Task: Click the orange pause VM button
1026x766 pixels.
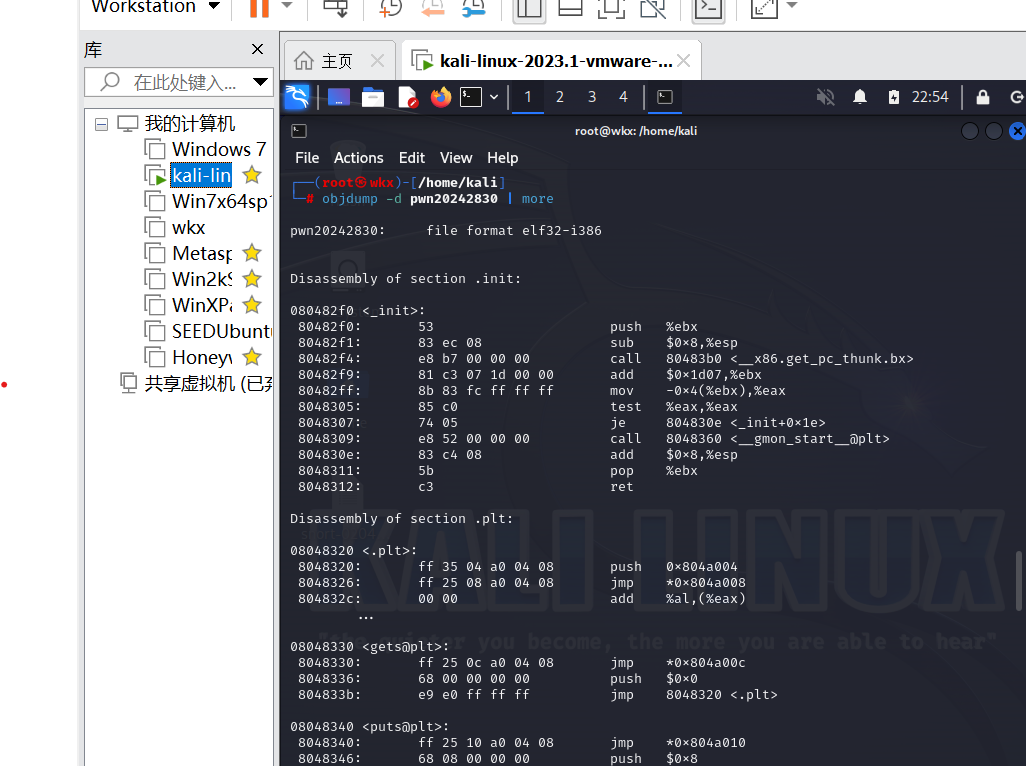Action: pos(259,7)
